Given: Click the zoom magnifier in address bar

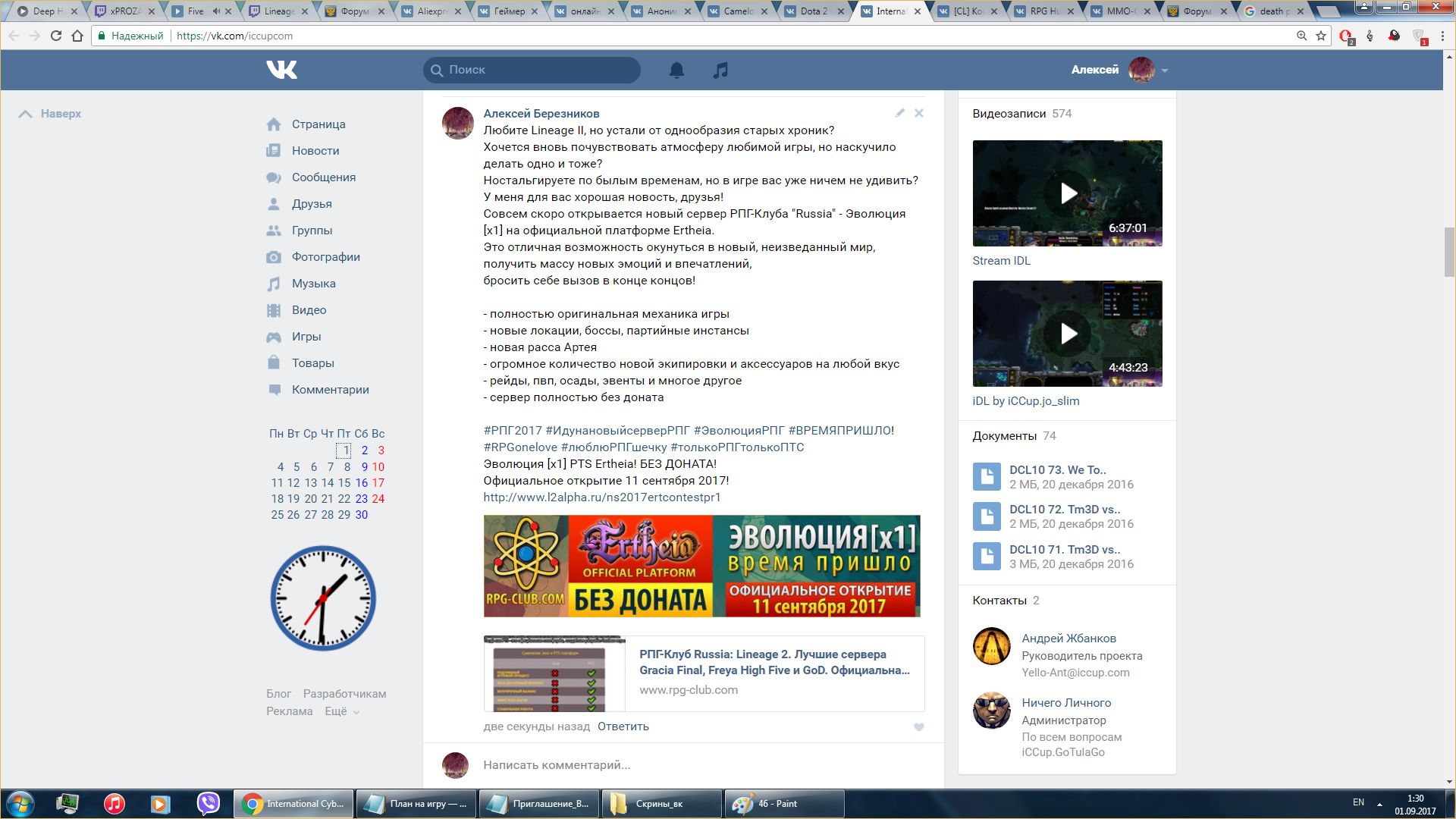Looking at the screenshot, I should point(1301,36).
